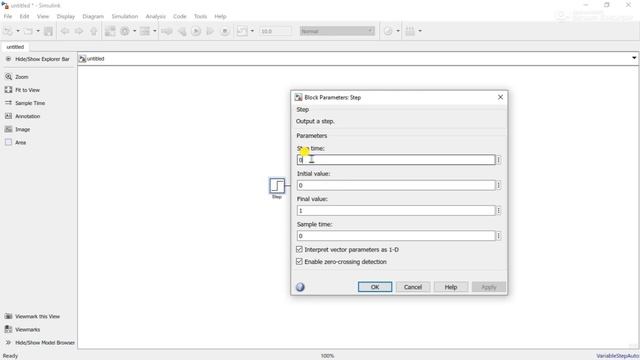Select the untitled model tab
The image size is (640, 360).
tap(15, 47)
